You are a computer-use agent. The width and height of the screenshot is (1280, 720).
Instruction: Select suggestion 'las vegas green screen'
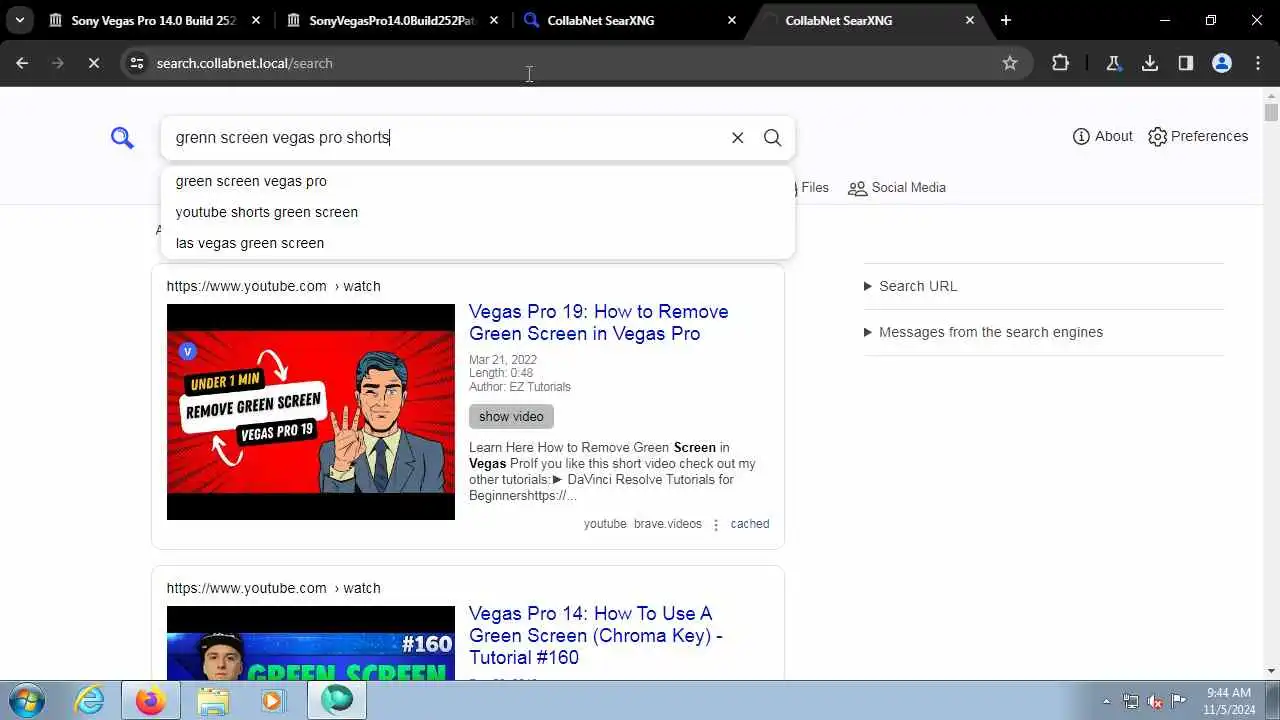[478, 243]
